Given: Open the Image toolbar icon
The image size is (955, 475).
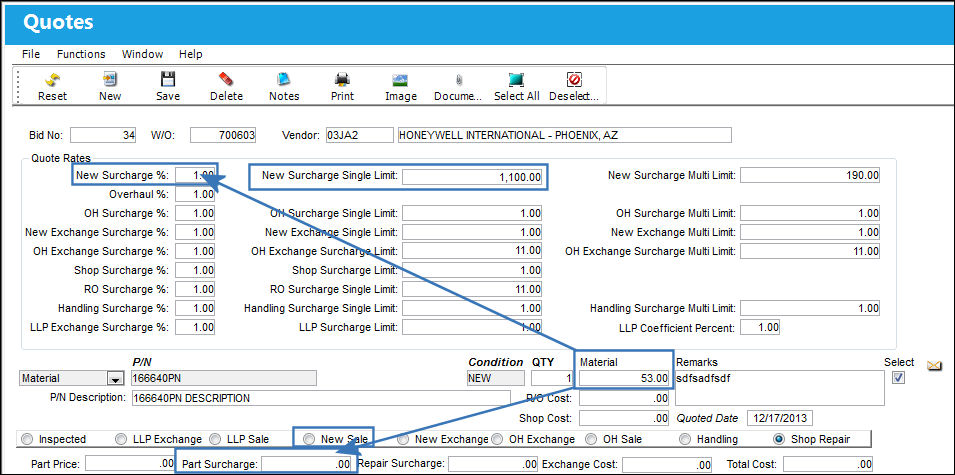Looking at the screenshot, I should pyautogui.click(x=400, y=80).
